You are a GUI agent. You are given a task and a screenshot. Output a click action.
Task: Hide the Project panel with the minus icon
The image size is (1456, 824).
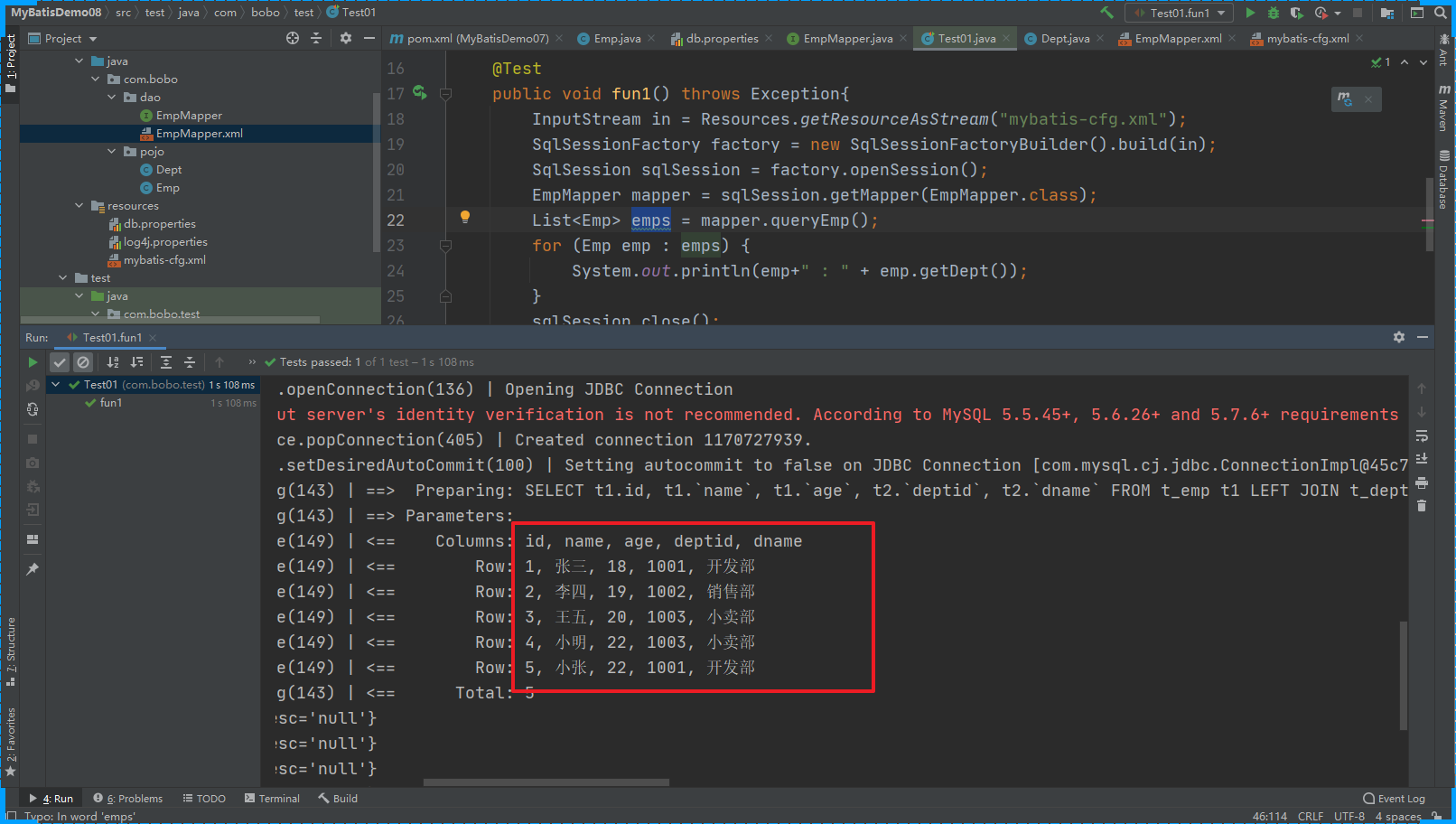point(369,38)
